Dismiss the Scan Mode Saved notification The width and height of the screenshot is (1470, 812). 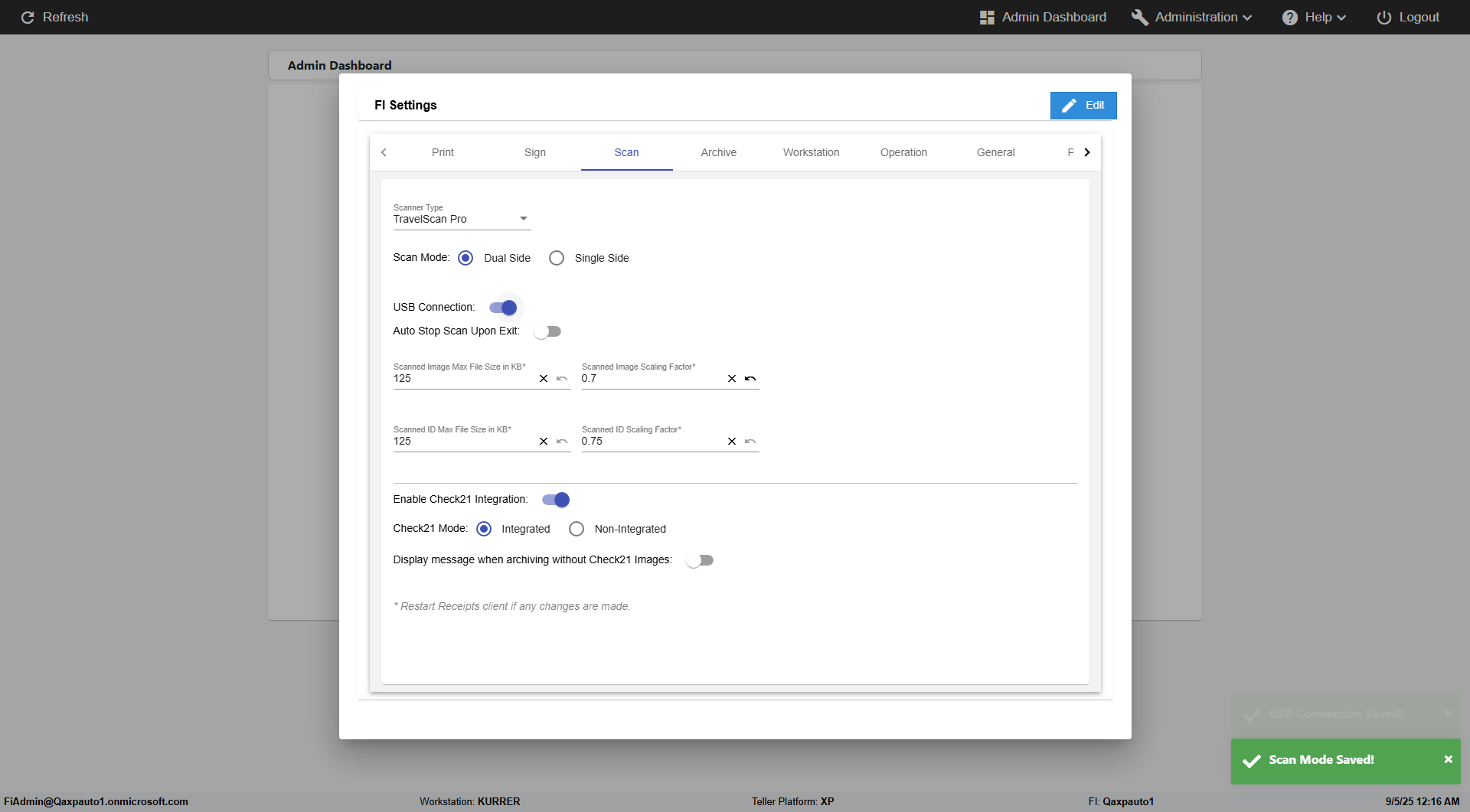pos(1448,759)
